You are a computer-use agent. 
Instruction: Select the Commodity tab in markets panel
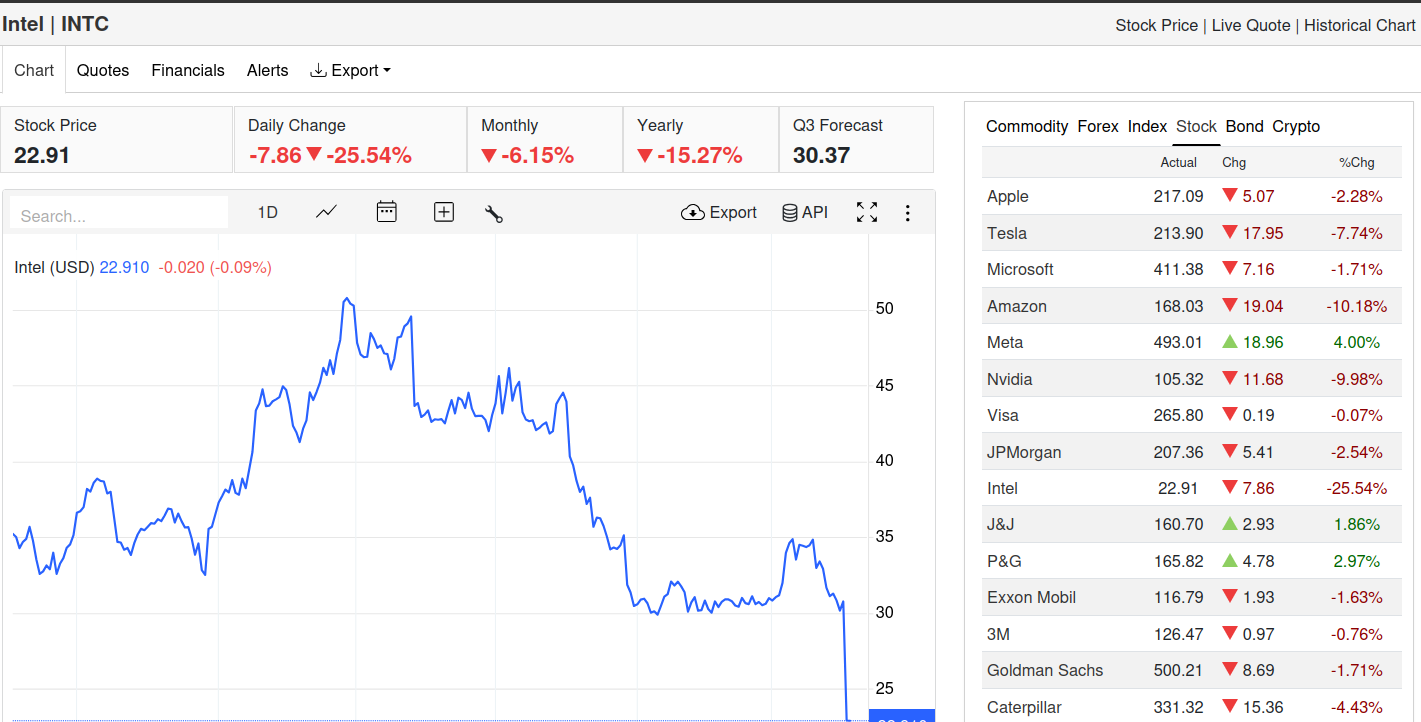pos(1027,126)
